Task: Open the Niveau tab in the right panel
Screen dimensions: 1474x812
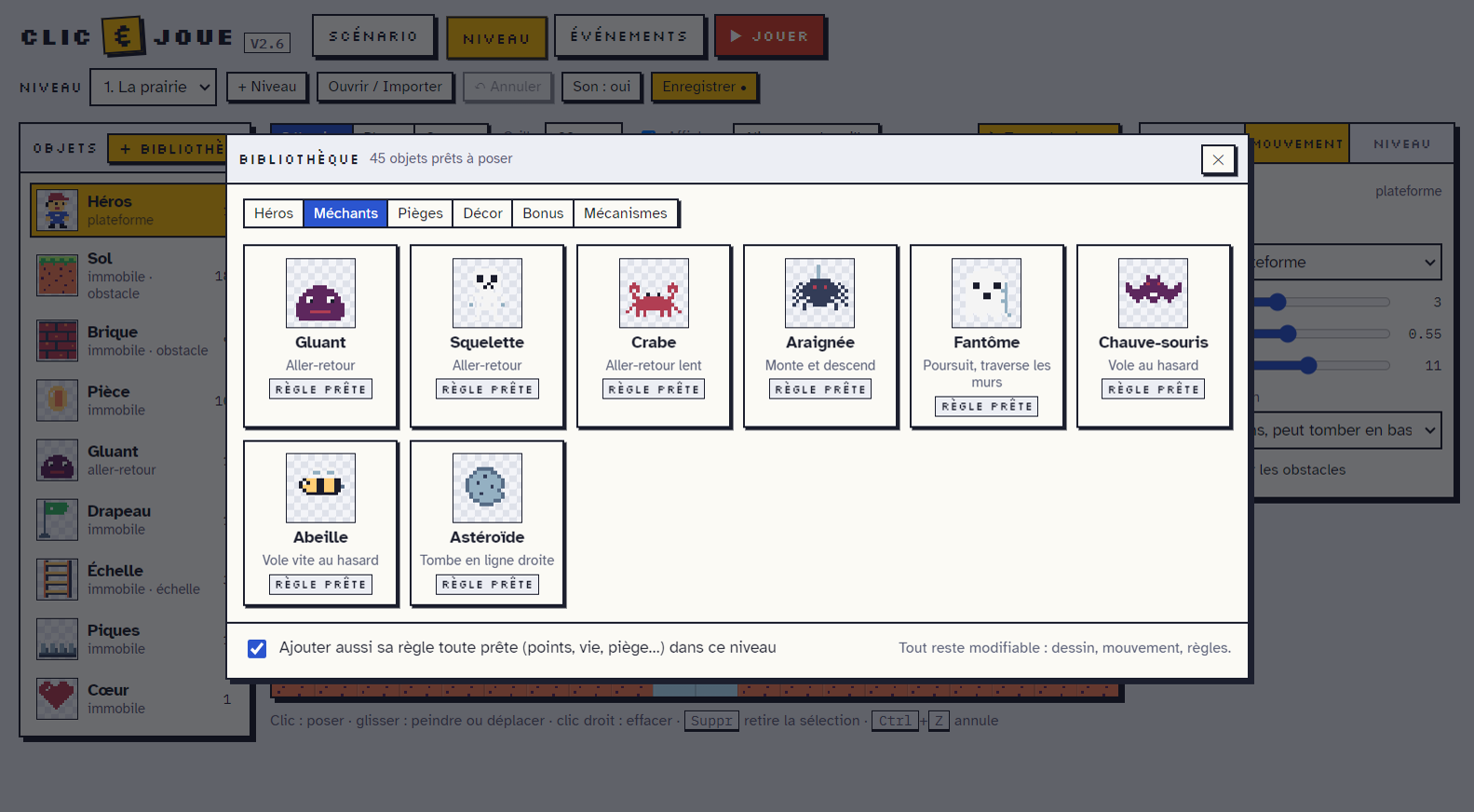Action: 1401,144
